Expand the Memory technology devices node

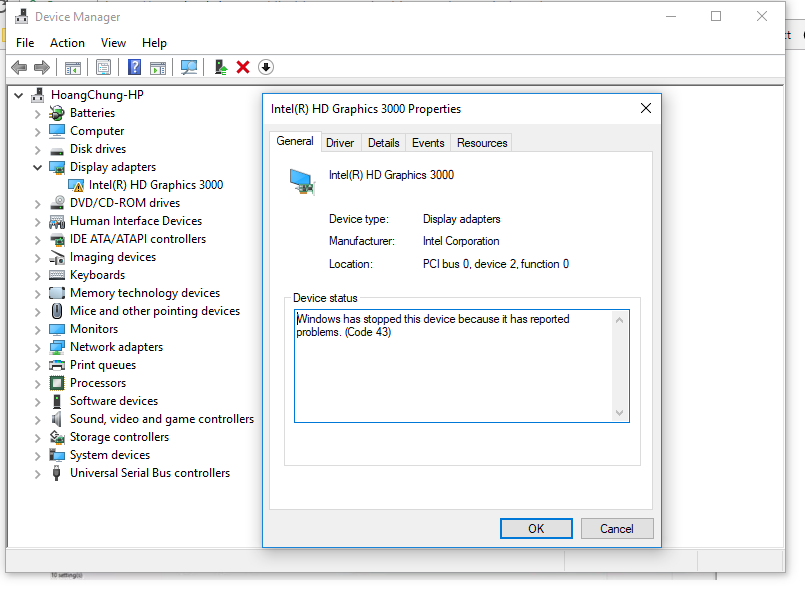click(37, 293)
